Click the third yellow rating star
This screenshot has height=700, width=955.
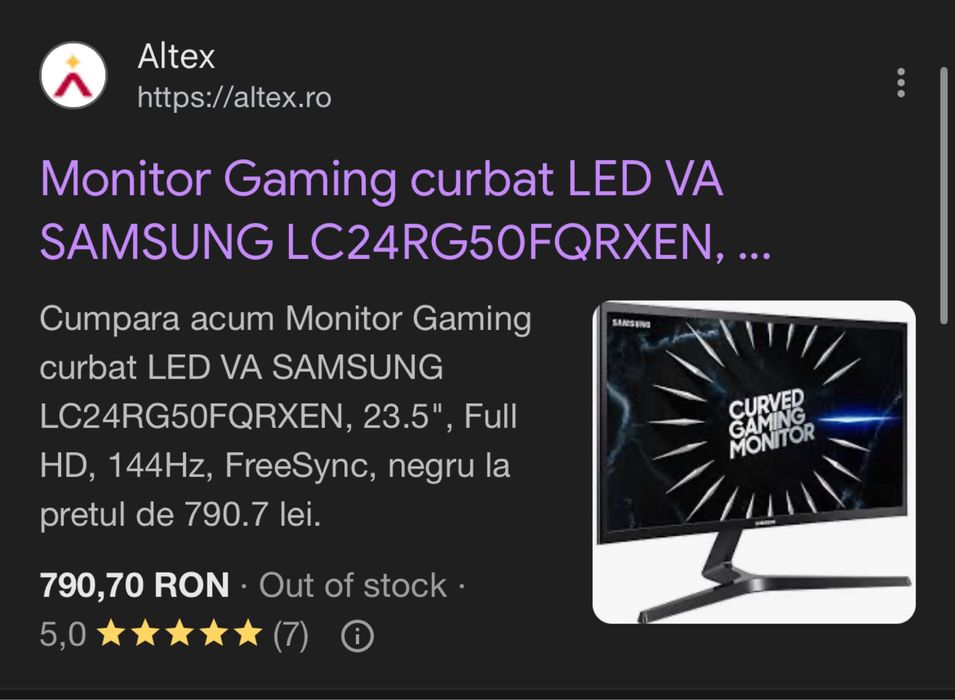tap(180, 633)
